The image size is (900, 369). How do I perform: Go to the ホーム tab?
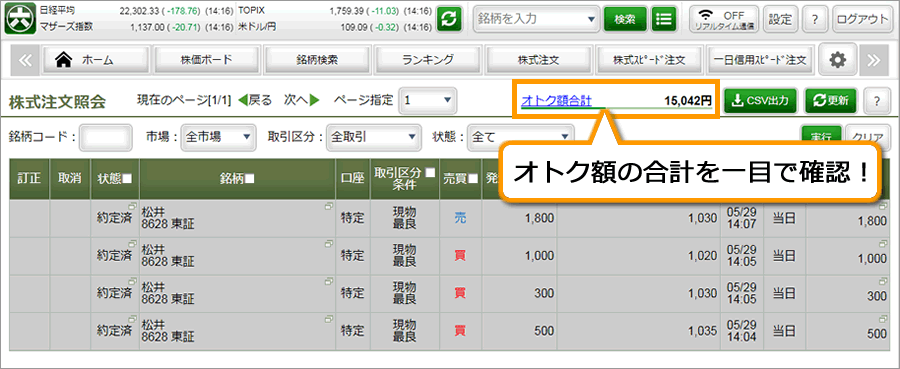(x=96, y=59)
